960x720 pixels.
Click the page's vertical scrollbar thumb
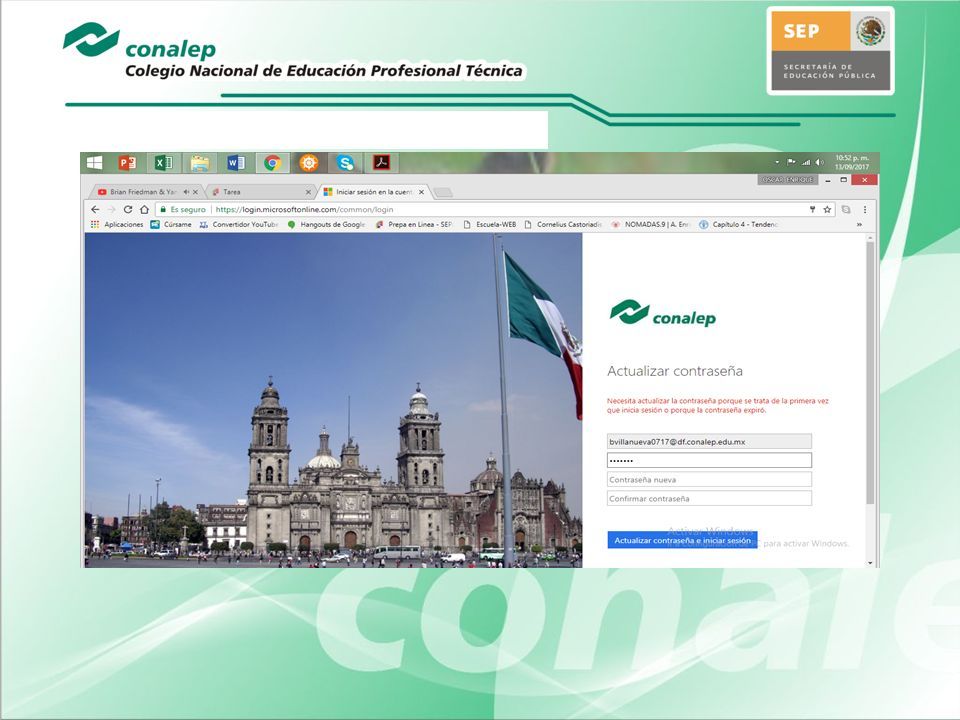click(870, 372)
